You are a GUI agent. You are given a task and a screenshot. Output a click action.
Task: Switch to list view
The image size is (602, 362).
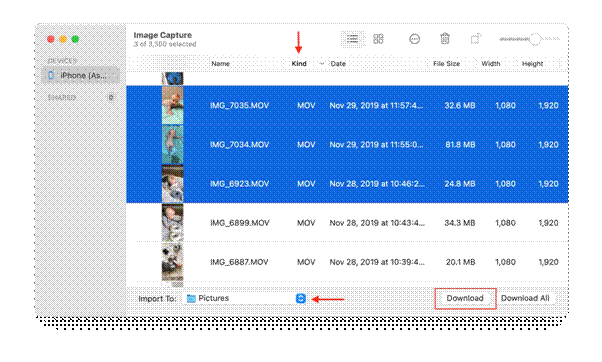click(x=352, y=39)
